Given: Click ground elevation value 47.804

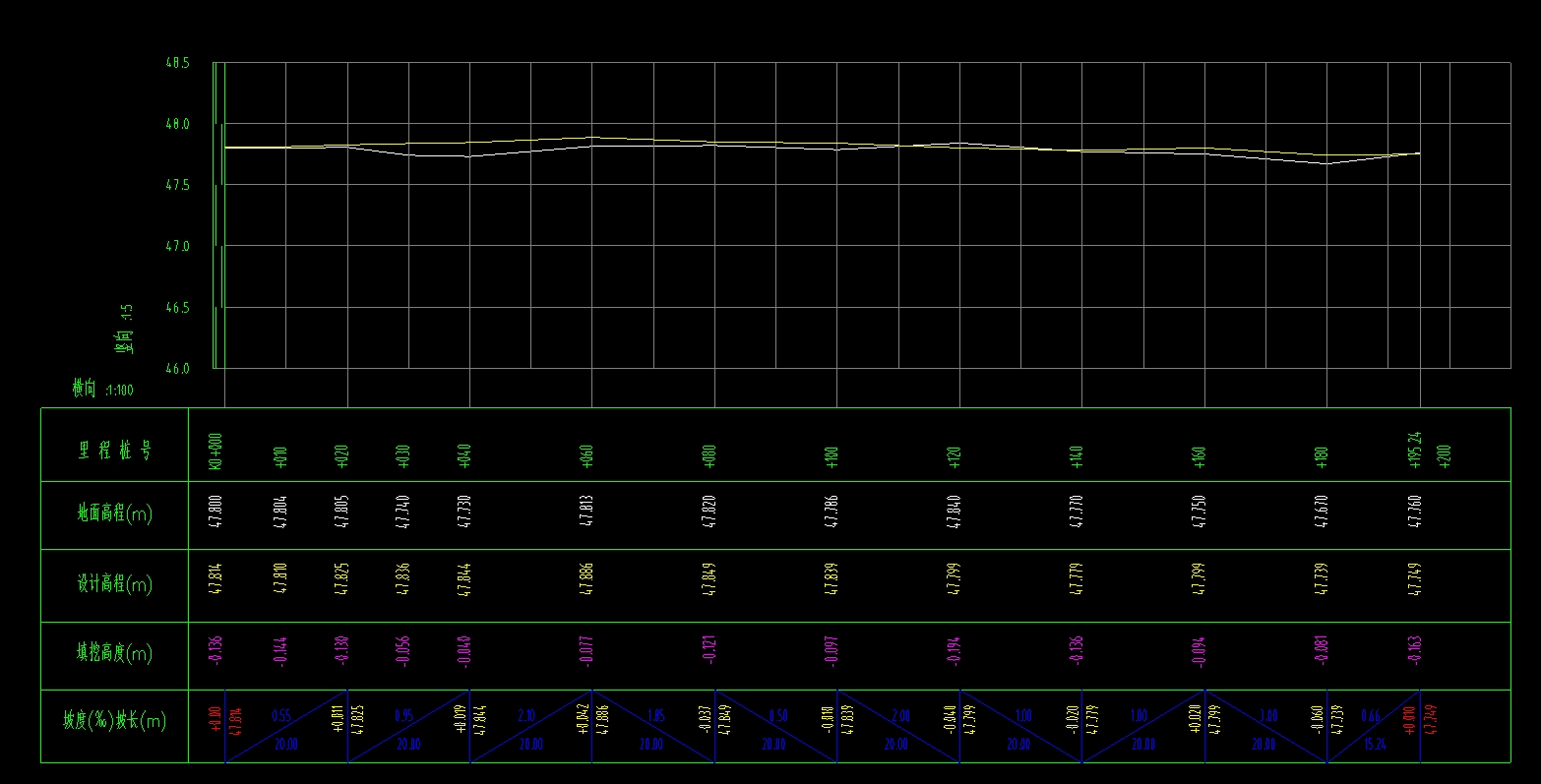Looking at the screenshot, I should click(280, 513).
